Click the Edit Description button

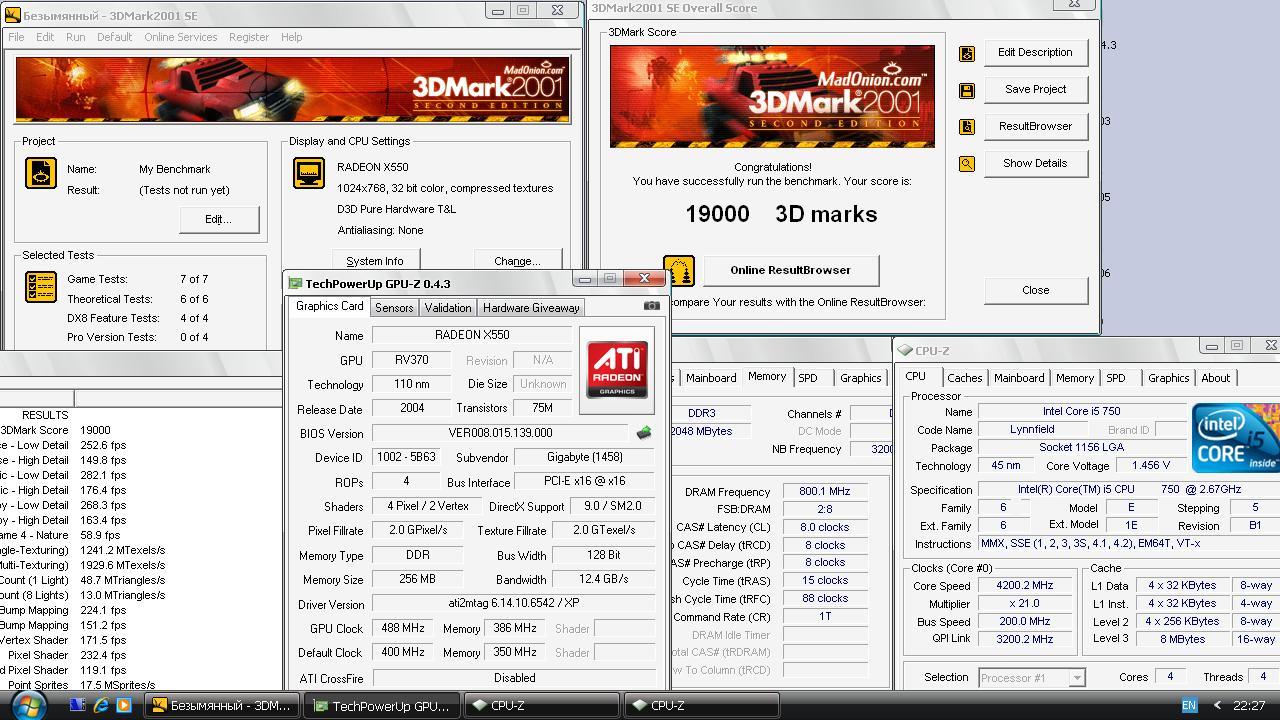[x=1035, y=53]
